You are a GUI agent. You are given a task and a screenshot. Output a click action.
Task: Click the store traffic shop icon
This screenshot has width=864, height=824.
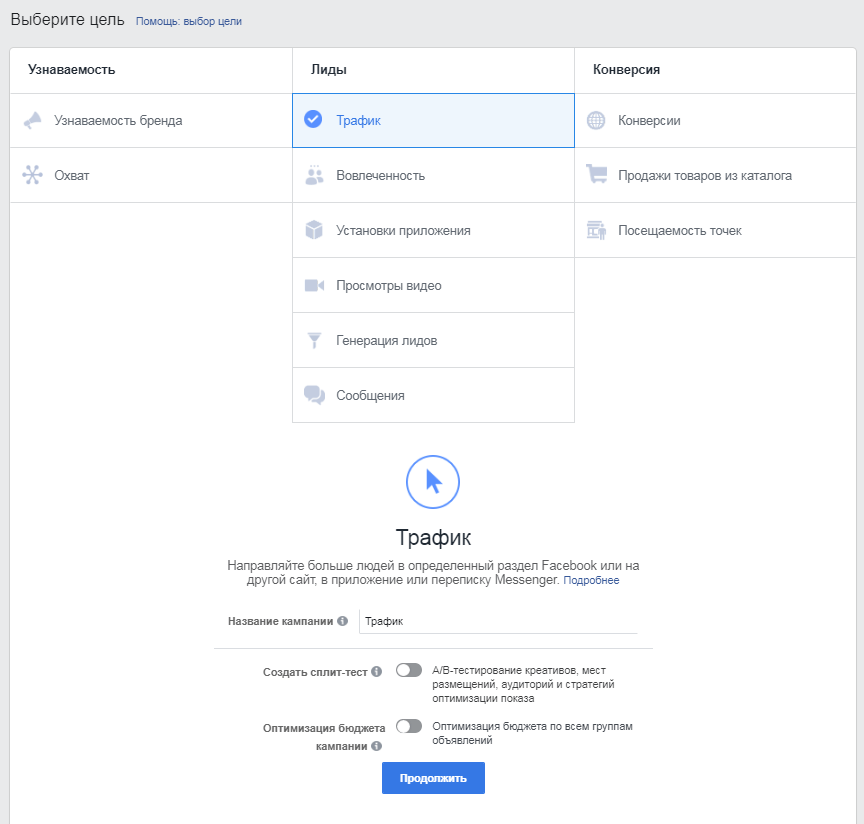point(596,230)
